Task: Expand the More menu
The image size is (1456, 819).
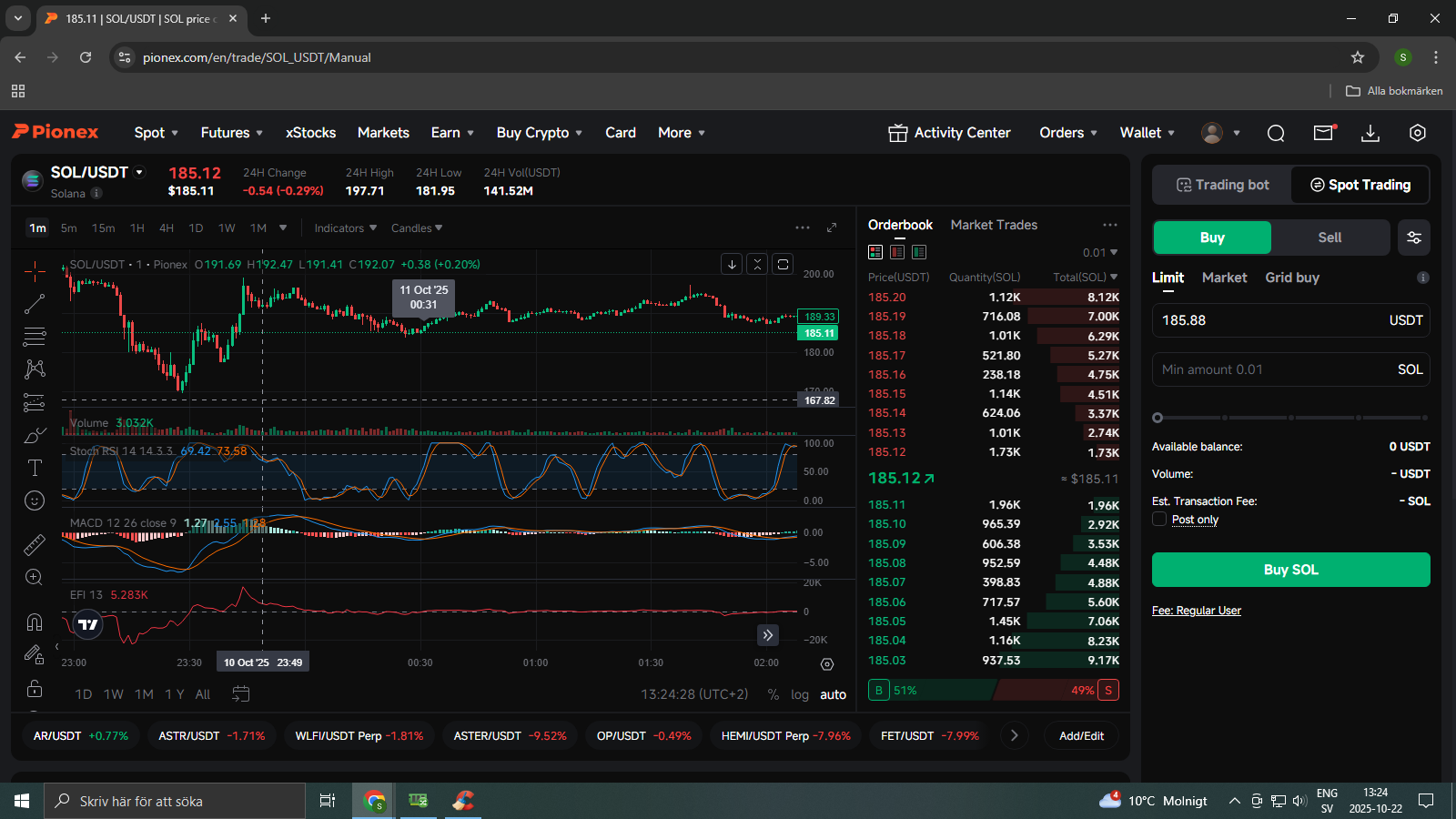Action: (x=682, y=133)
